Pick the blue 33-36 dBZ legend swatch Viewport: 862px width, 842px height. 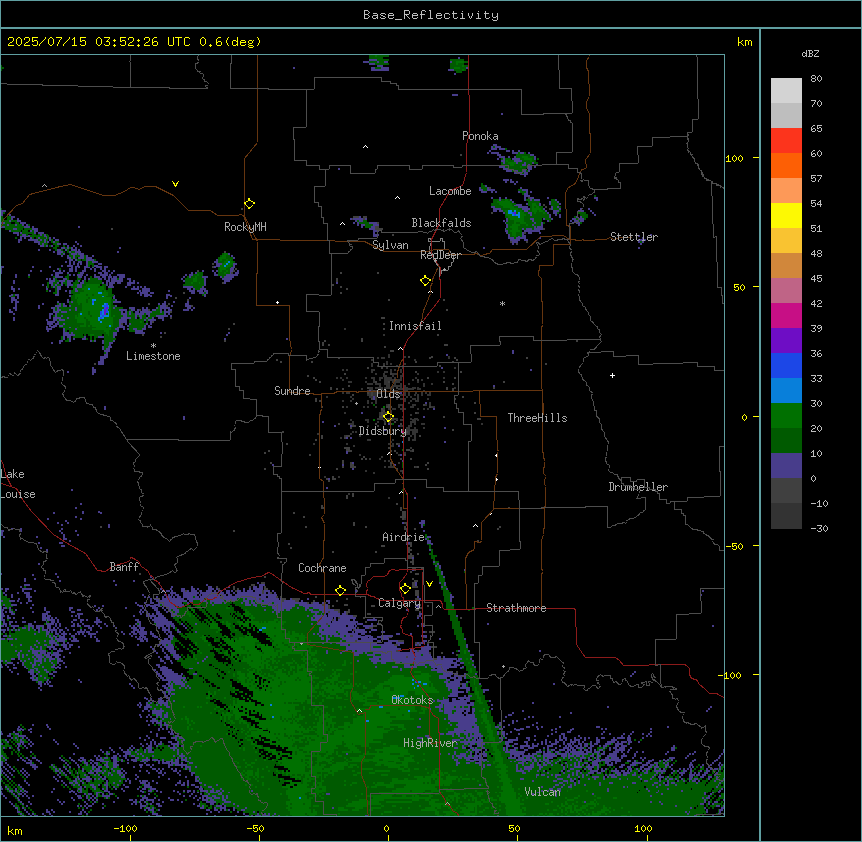click(x=786, y=365)
